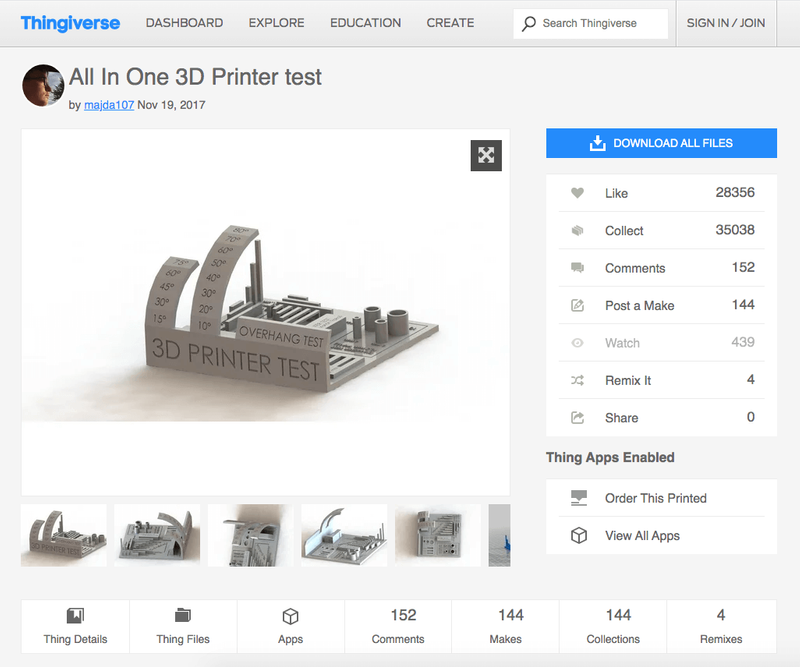Viewport: 800px width, 667px height.
Task: Click the Collect stack icon
Action: [577, 230]
